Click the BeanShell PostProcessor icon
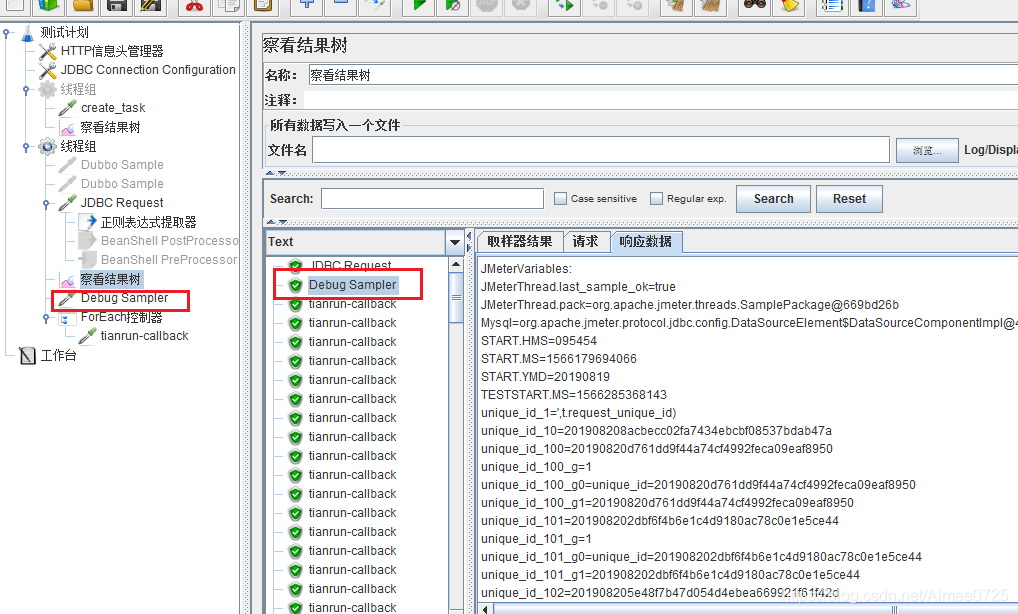The image size is (1018, 614). 88,241
